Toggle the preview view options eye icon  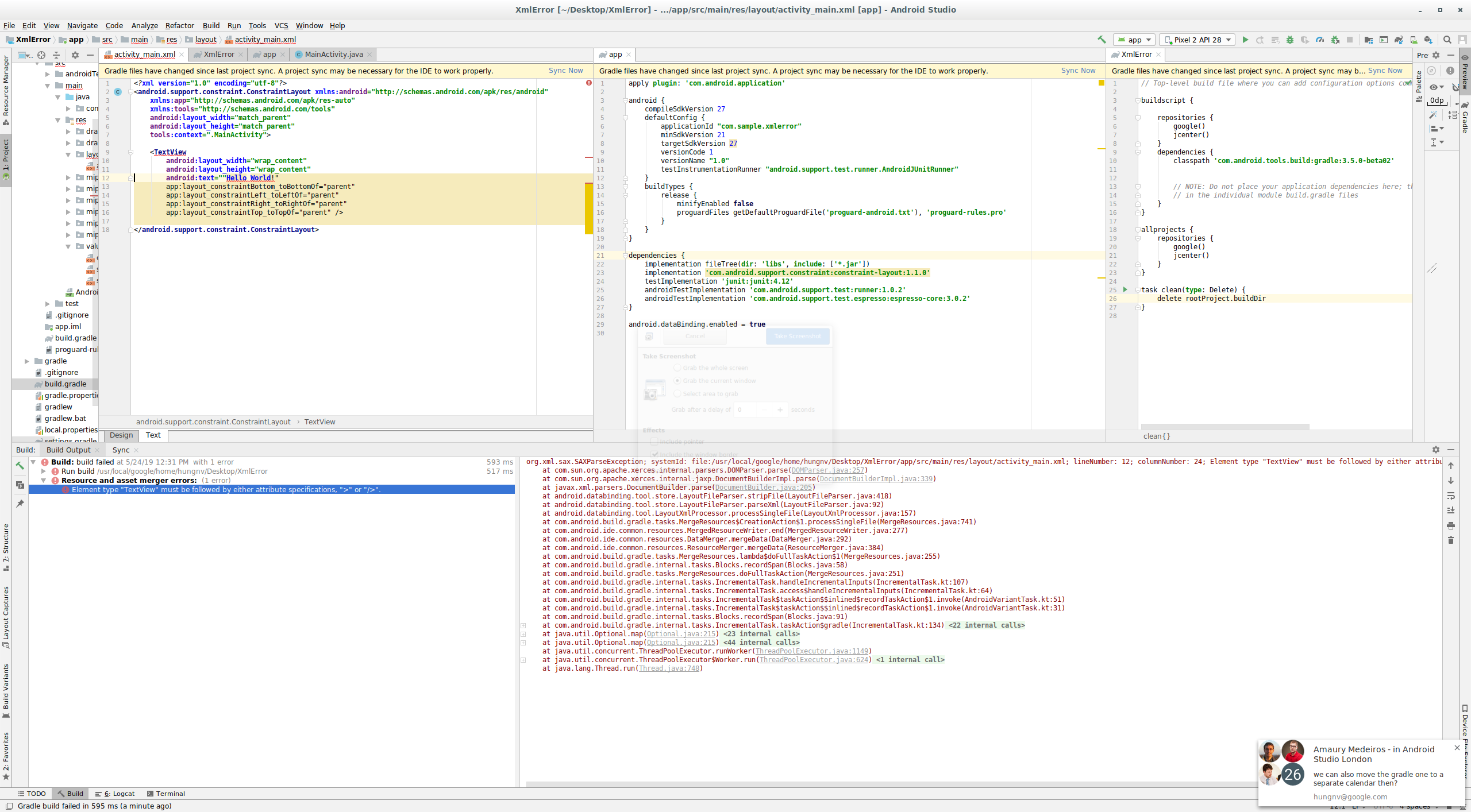[1434, 87]
